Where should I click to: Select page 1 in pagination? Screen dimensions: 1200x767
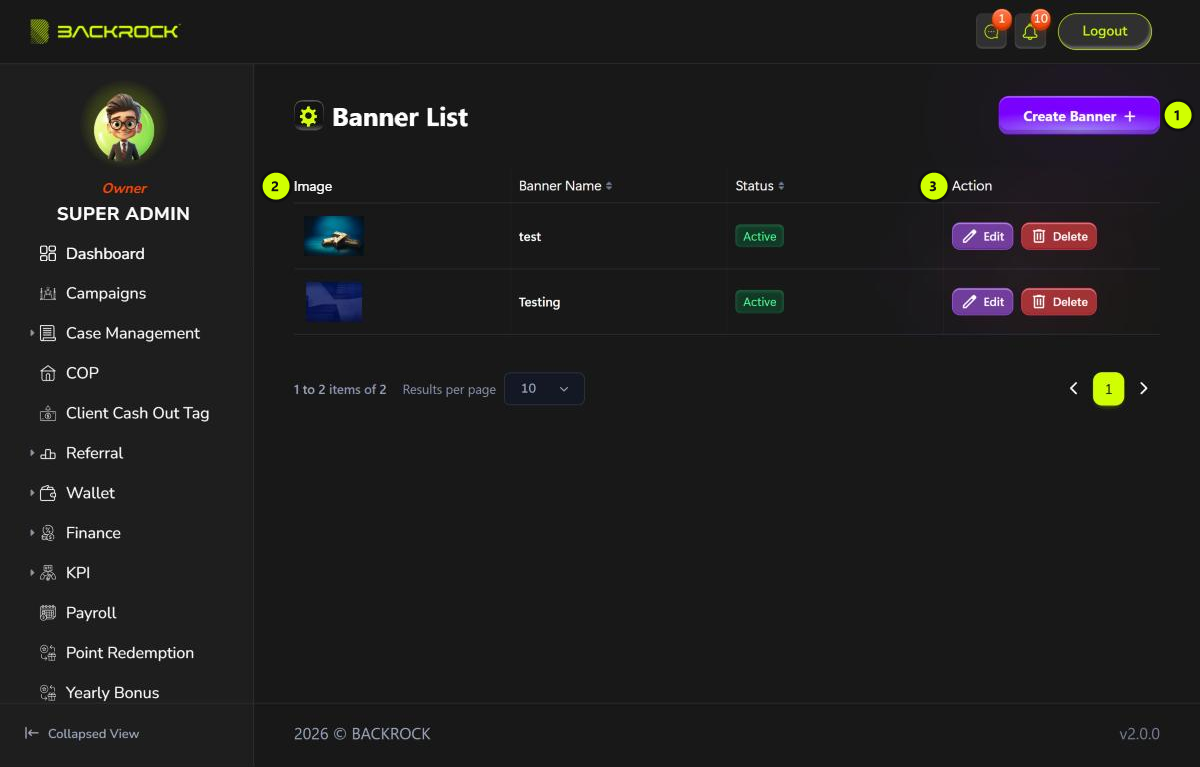pyautogui.click(x=1108, y=389)
